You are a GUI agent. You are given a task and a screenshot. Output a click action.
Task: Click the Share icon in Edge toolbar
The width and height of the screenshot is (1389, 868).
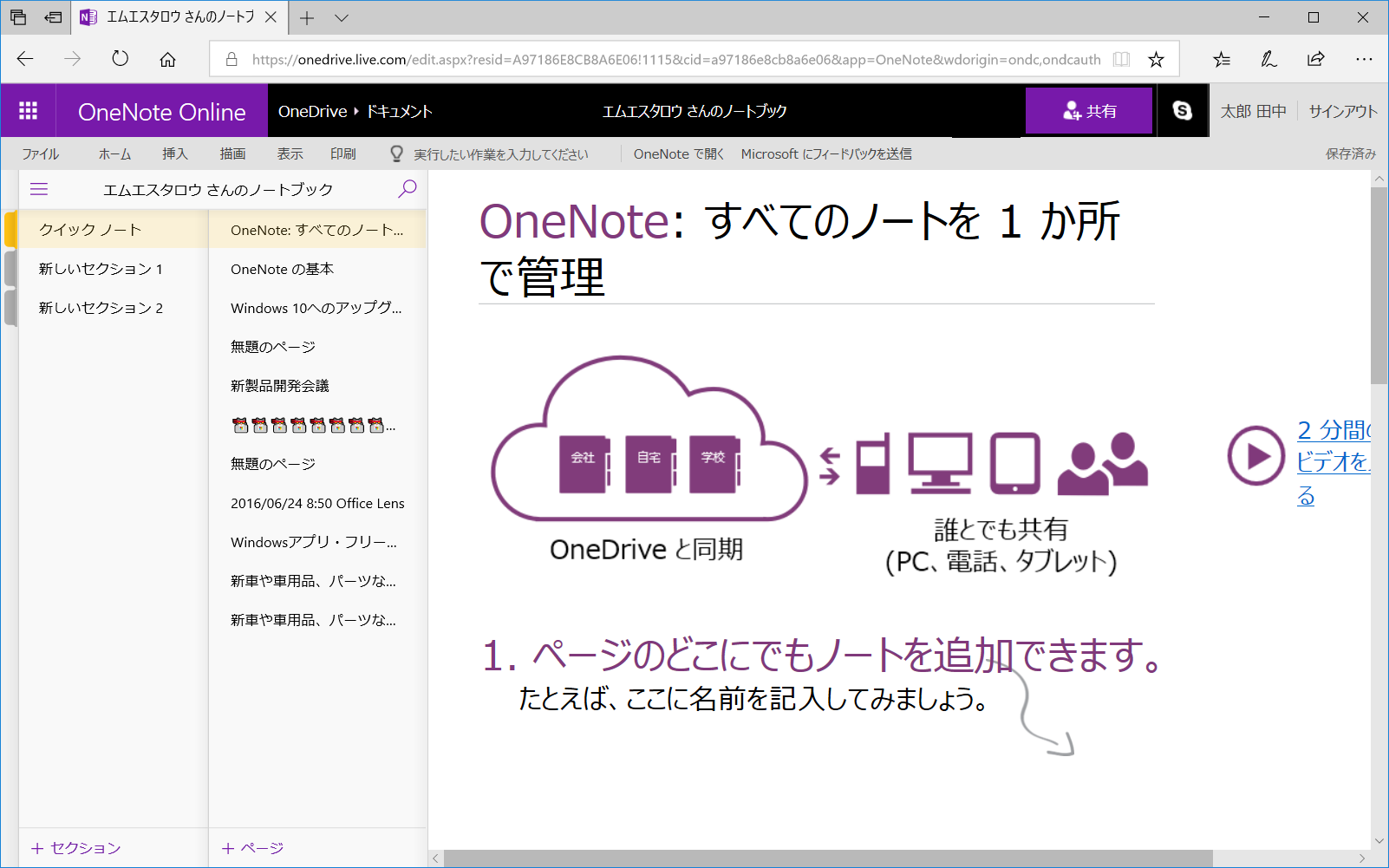pos(1315,59)
